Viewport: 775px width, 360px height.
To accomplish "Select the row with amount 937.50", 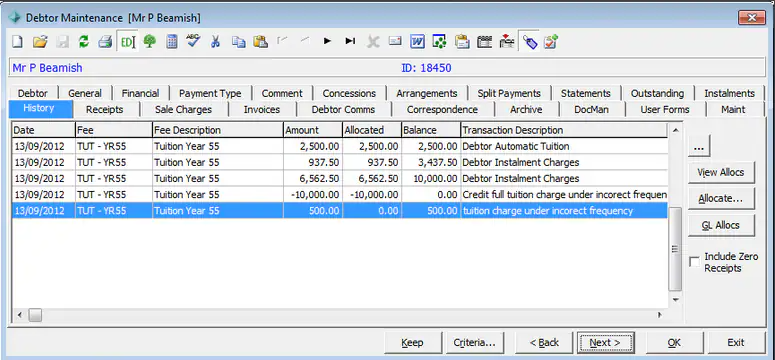I will 340,162.
